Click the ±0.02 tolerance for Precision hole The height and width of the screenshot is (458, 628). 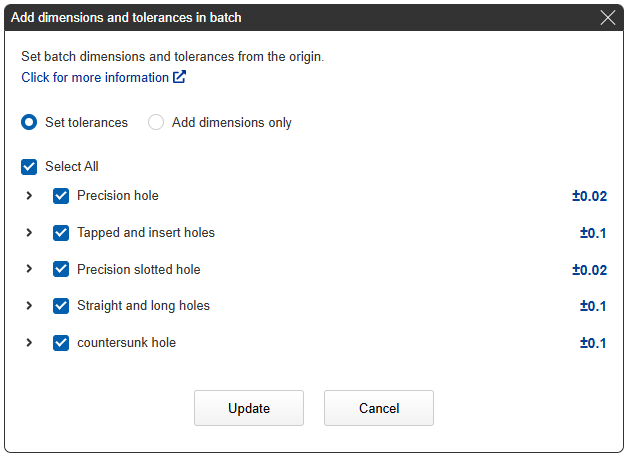589,196
